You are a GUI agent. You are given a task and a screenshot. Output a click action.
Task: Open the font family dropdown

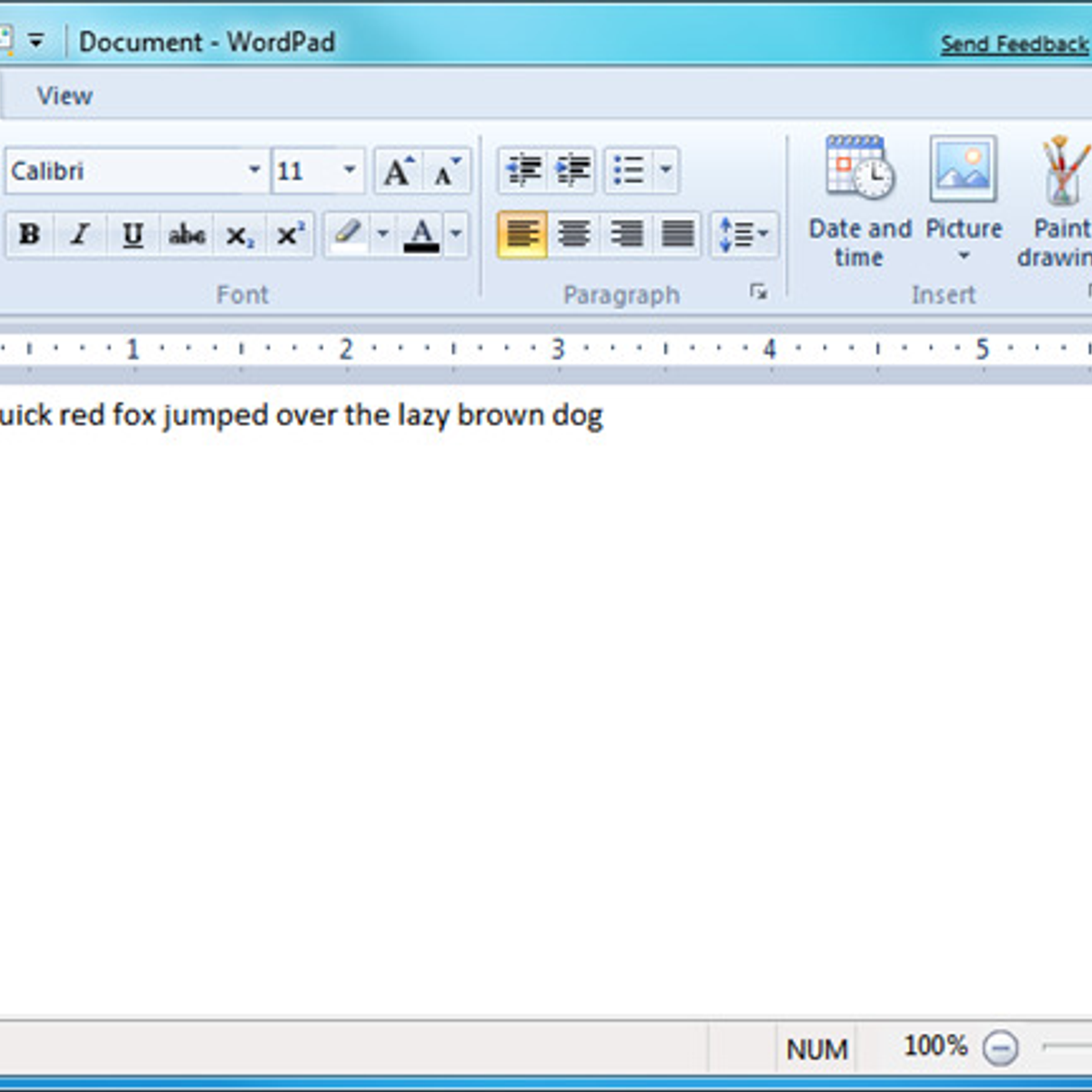pos(253,170)
